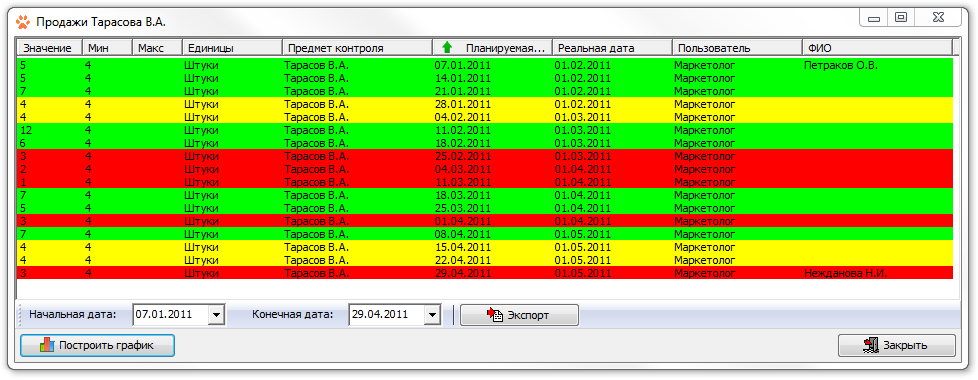The width and height of the screenshot is (978, 380).
Task: Sort by the Значение column header
Action: coord(50,48)
